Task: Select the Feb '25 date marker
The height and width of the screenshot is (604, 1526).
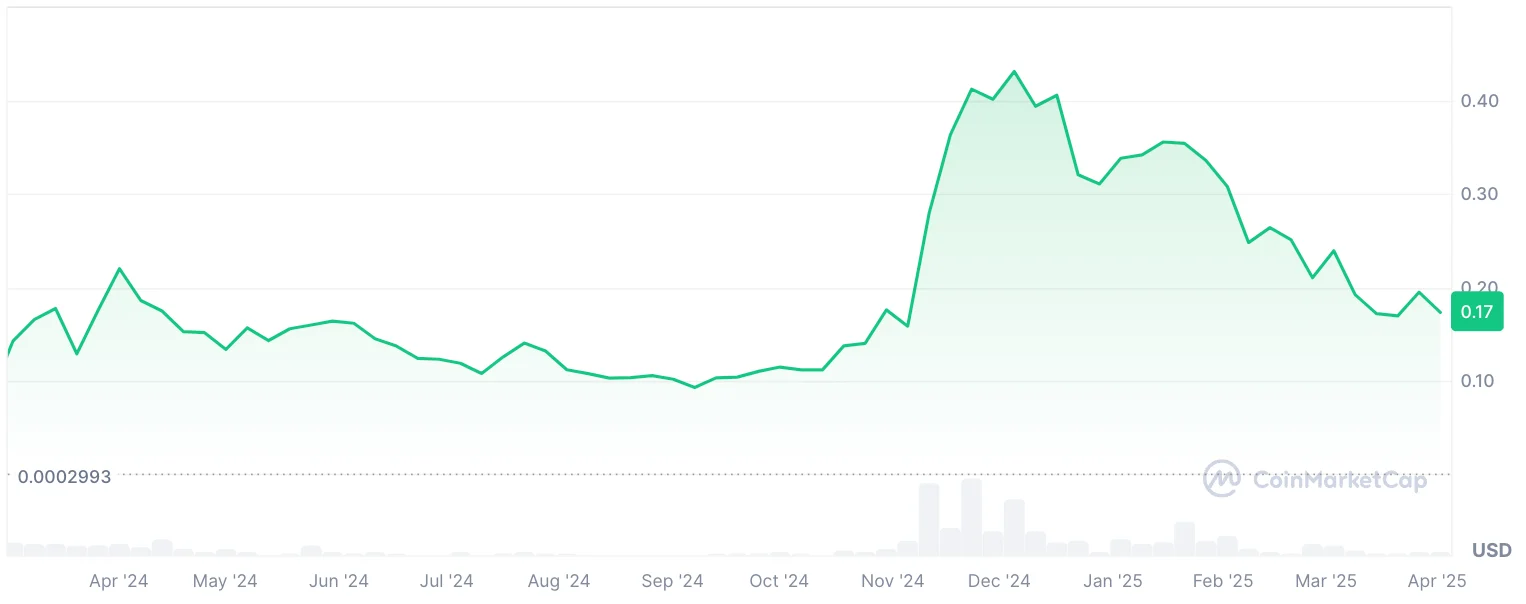Action: pyautogui.click(x=1223, y=581)
